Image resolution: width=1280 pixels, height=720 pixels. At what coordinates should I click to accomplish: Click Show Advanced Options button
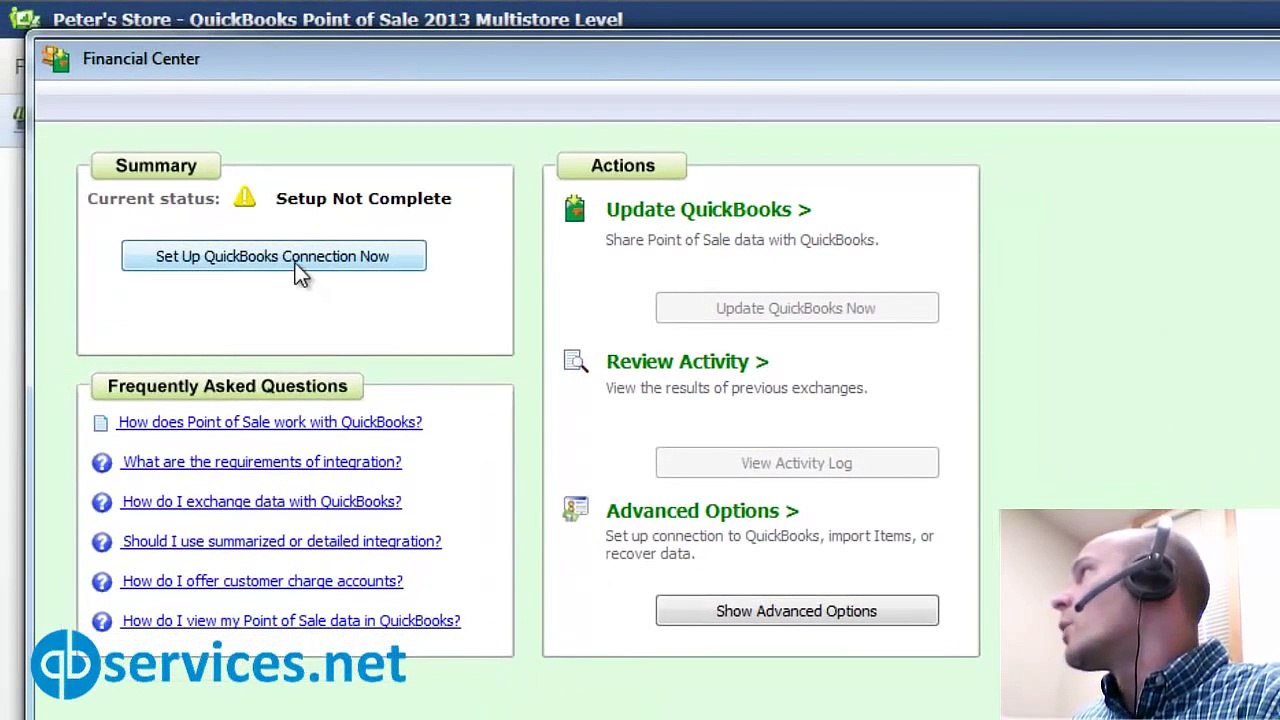tap(796, 611)
